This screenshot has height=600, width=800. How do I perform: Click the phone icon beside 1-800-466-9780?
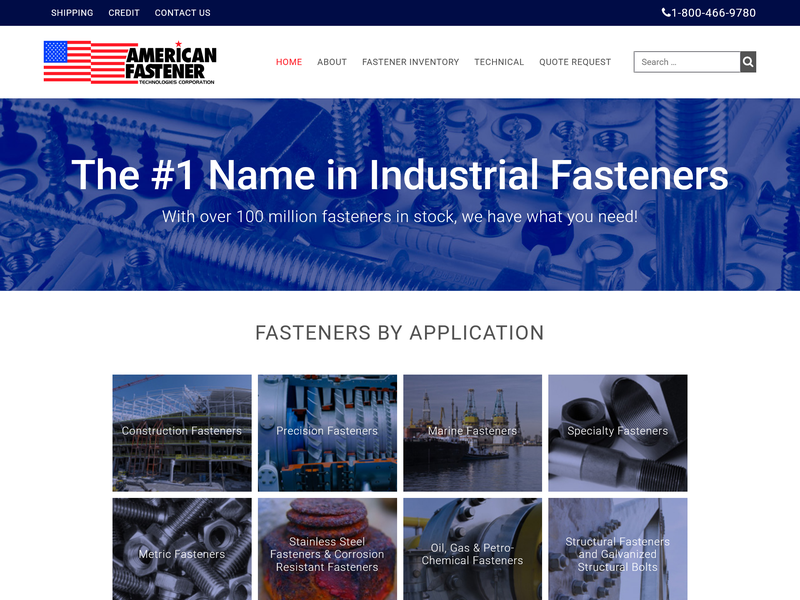[x=666, y=12]
